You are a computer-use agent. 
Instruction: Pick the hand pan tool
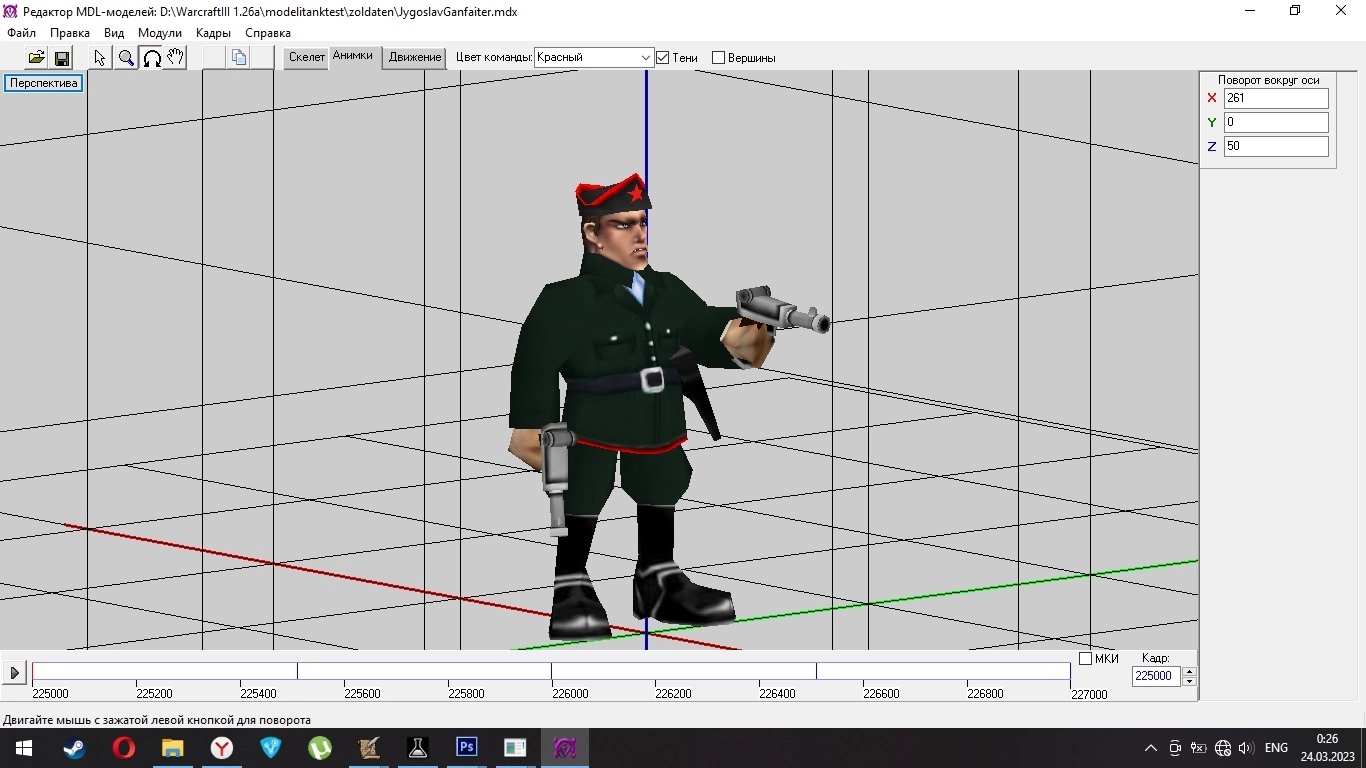pyautogui.click(x=176, y=58)
